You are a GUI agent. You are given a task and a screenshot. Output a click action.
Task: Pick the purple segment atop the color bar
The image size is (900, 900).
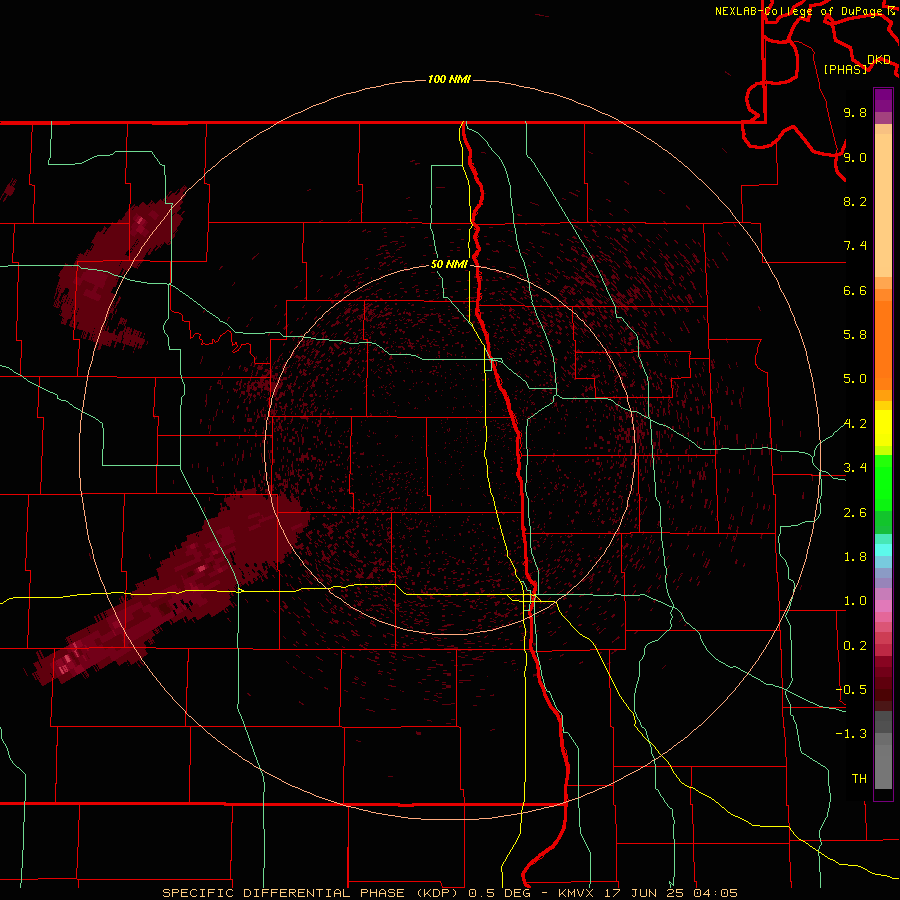pyautogui.click(x=883, y=100)
